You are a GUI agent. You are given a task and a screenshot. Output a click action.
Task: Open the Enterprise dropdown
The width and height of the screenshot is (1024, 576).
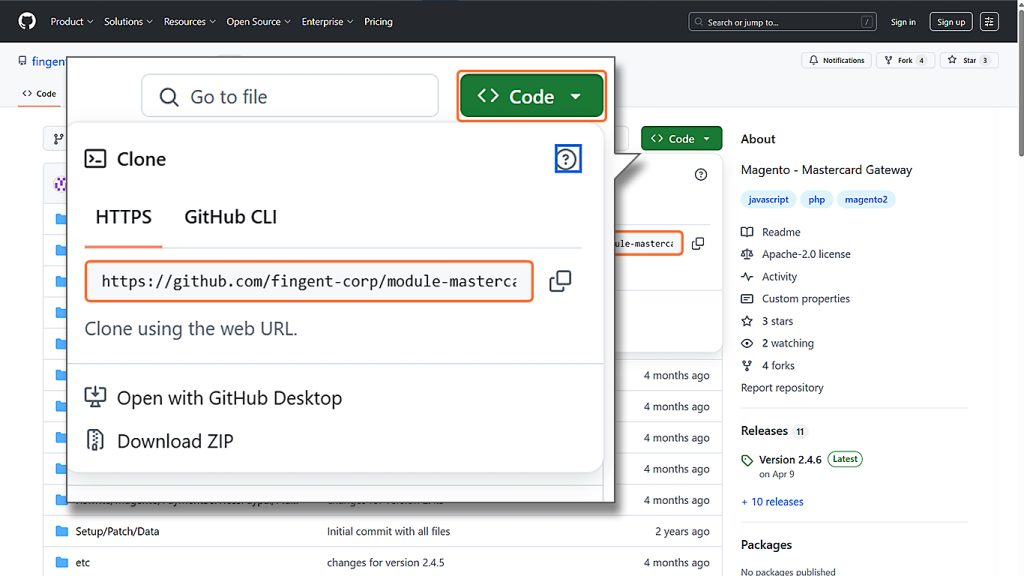327,21
